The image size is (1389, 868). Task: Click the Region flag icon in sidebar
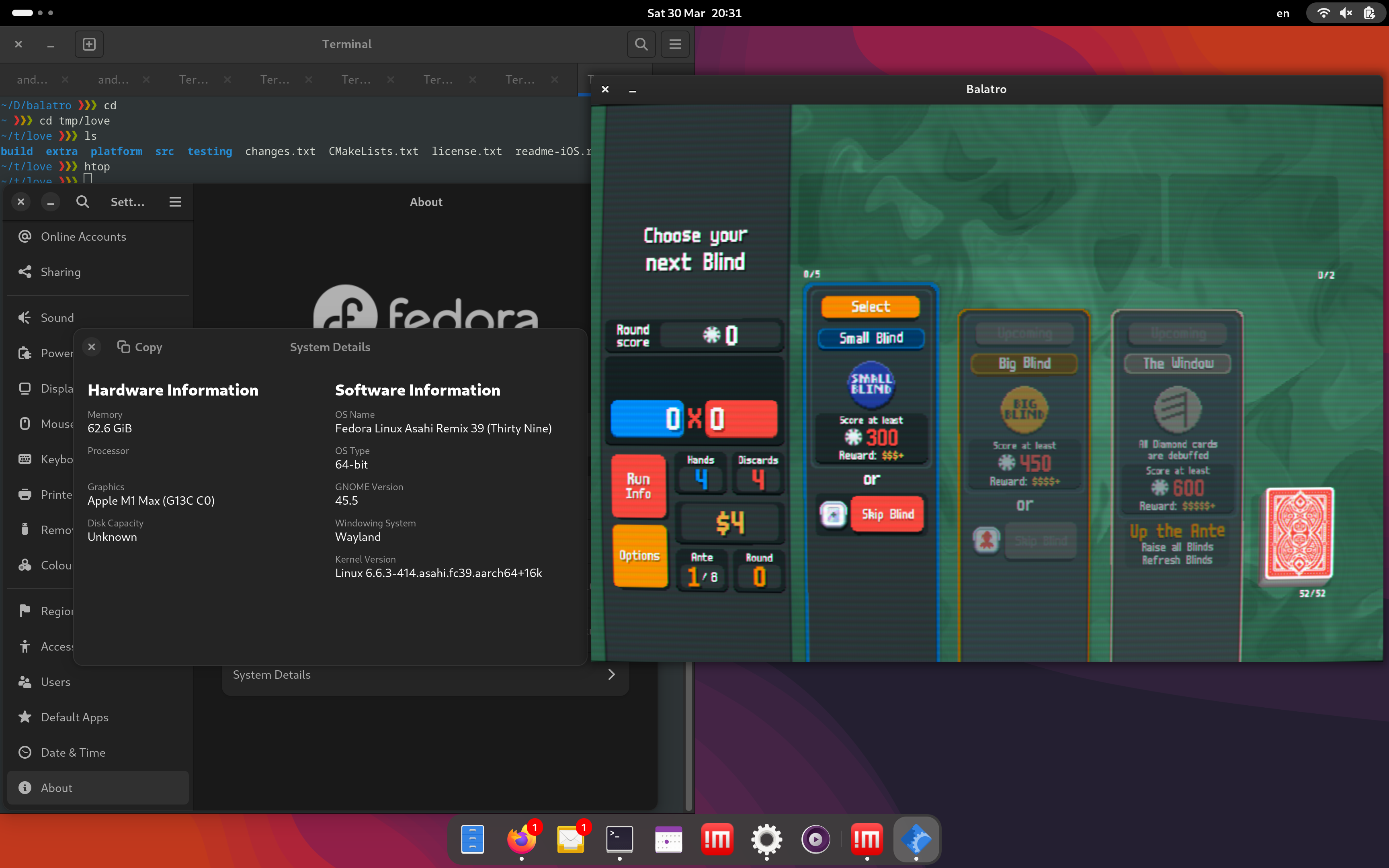coord(25,611)
